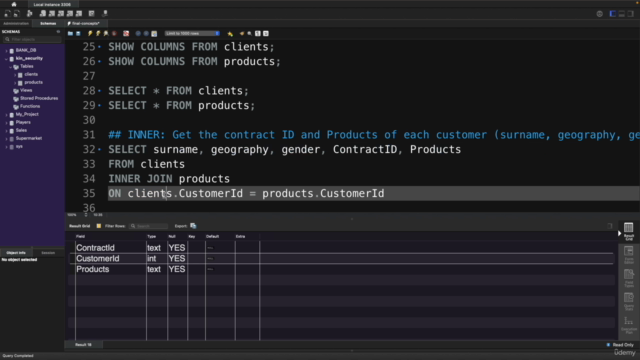This screenshot has width=640, height=360.
Task: Commit the current transaction
Action: point(138,33)
